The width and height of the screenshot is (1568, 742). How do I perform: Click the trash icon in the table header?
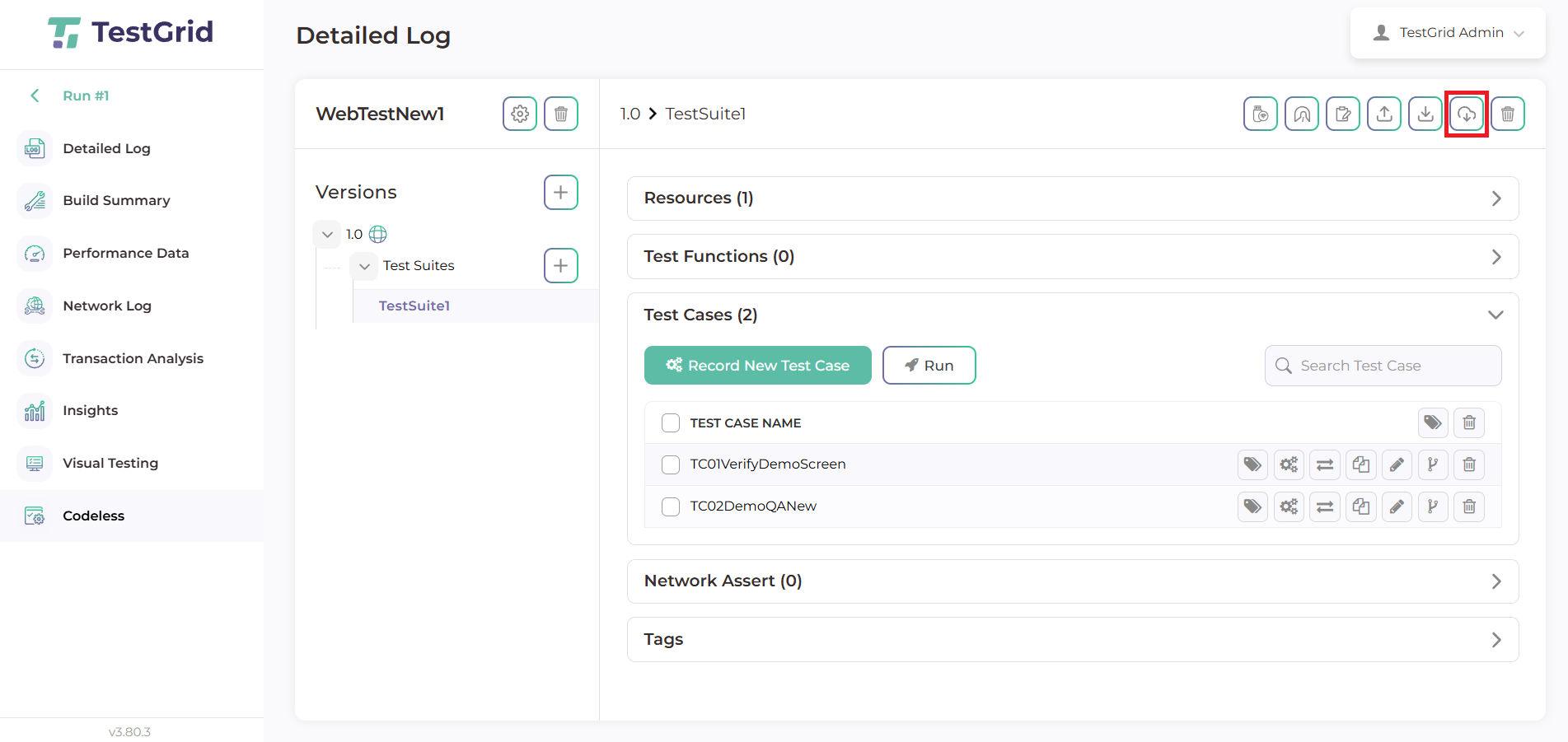pos(1469,423)
